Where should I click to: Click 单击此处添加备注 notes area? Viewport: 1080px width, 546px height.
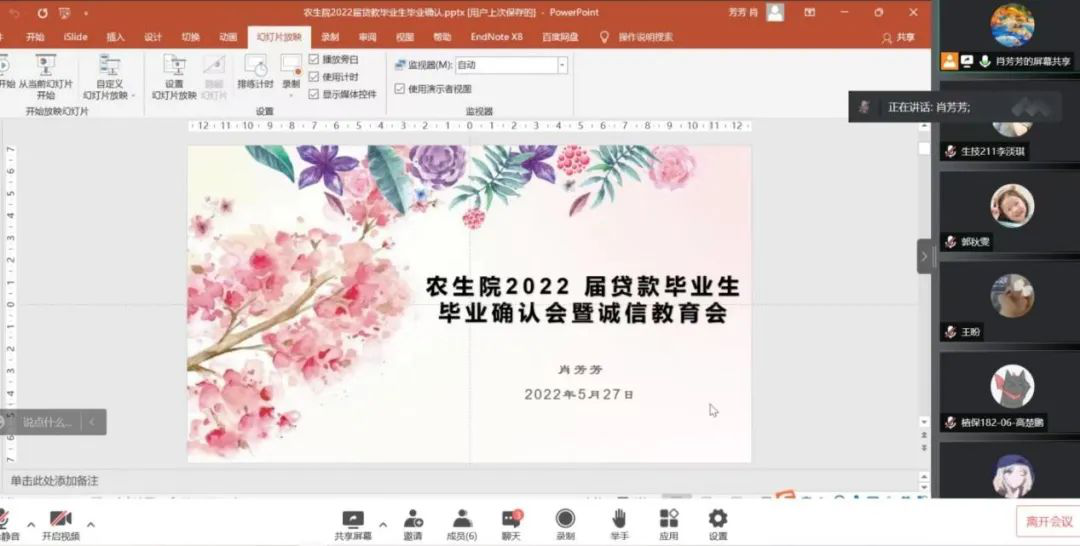56,481
